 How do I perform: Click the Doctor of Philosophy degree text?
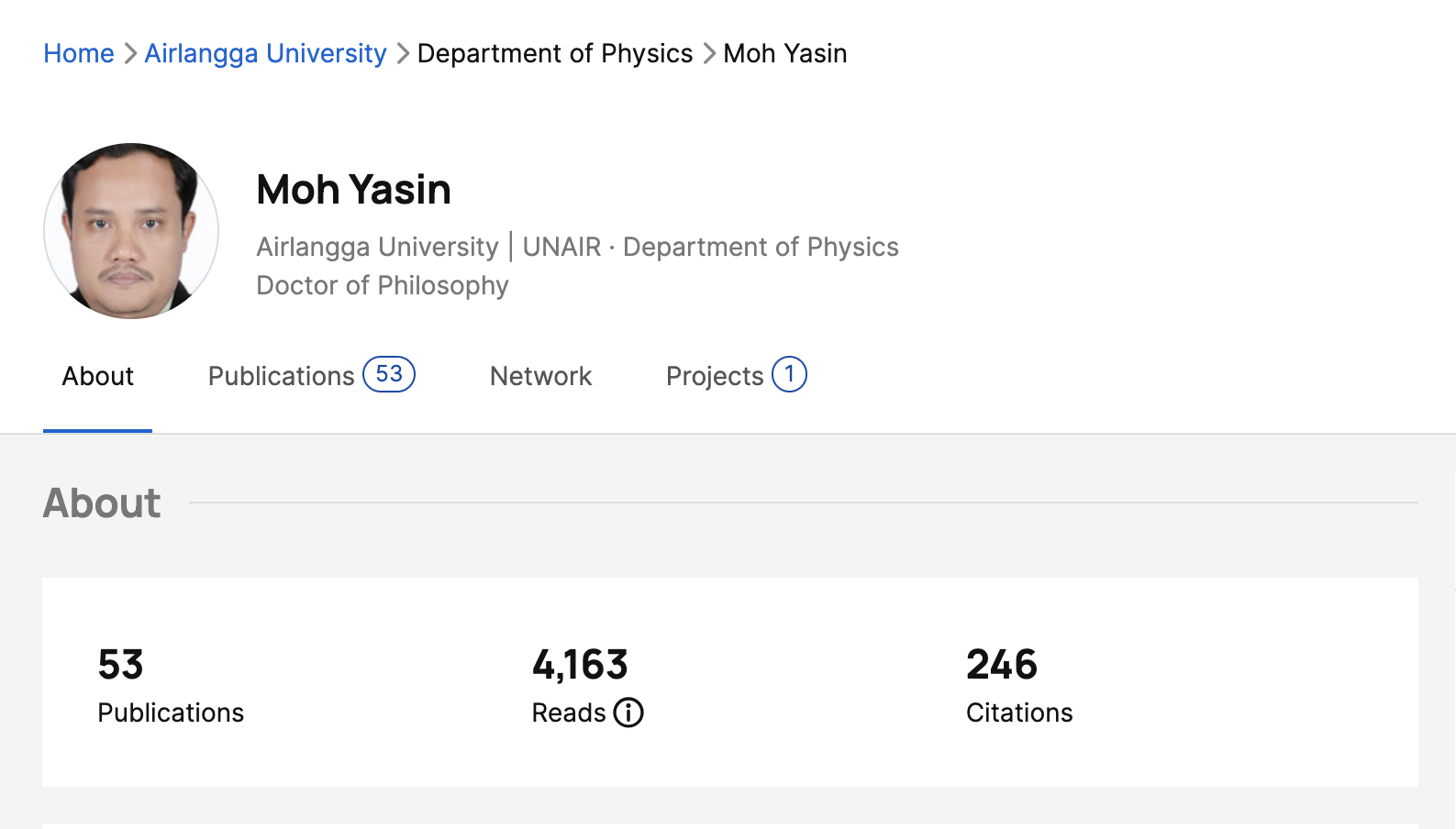[382, 285]
